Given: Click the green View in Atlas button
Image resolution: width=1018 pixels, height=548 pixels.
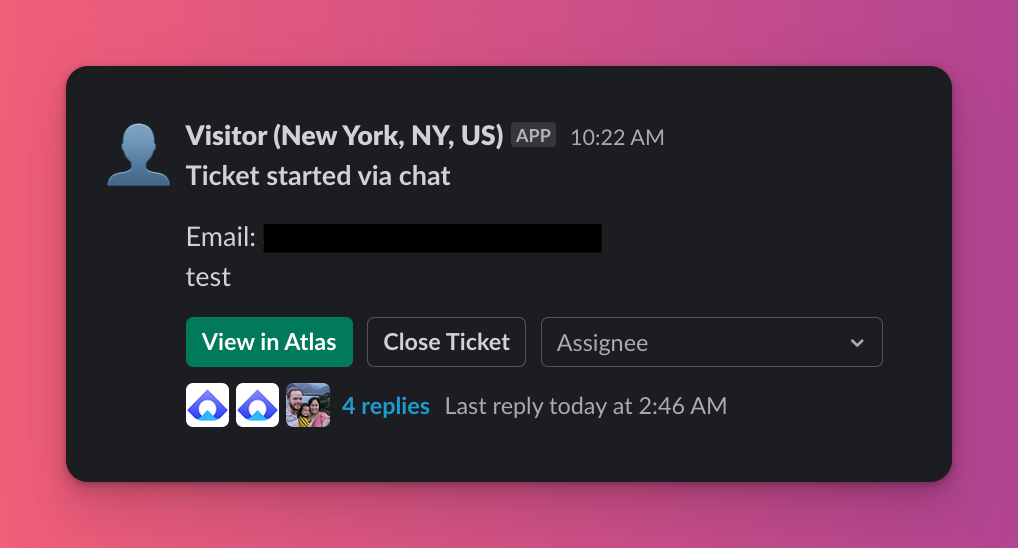Looking at the screenshot, I should point(269,342).
